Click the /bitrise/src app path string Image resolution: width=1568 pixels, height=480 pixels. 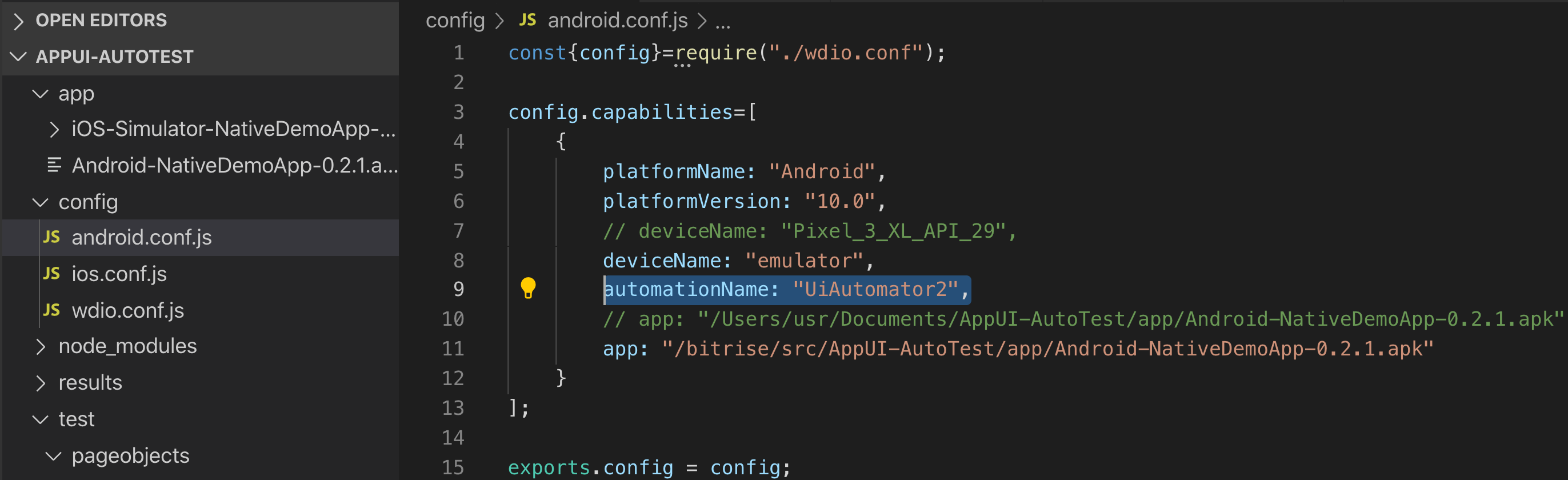(x=1047, y=349)
